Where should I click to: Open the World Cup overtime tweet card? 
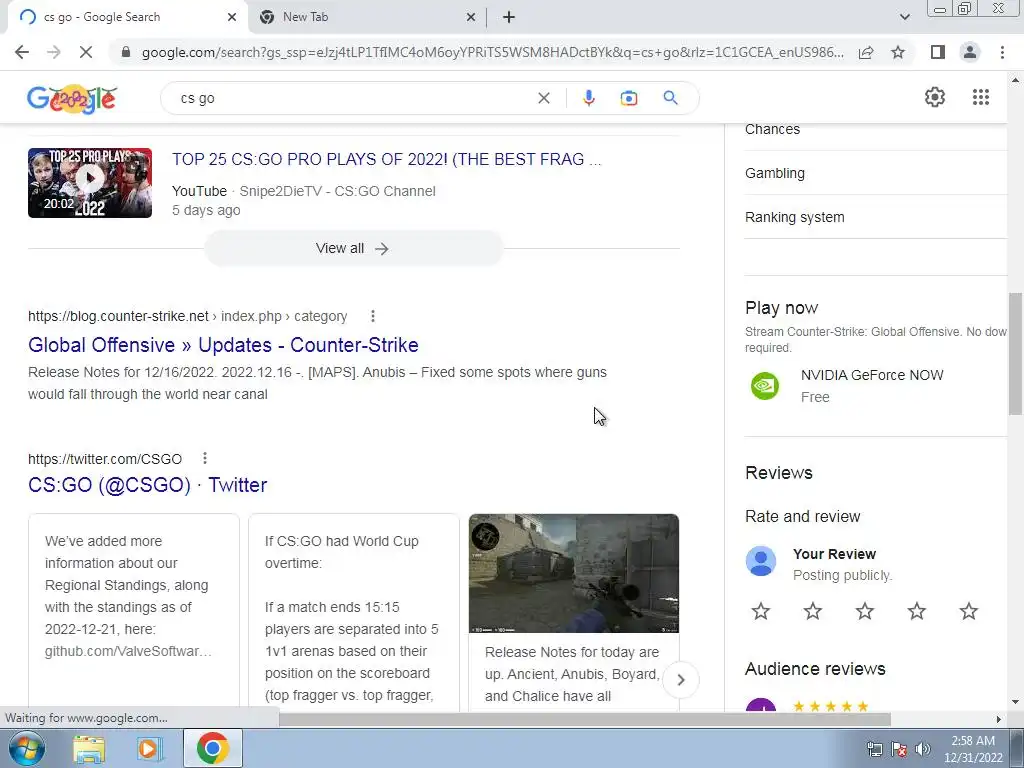click(354, 612)
